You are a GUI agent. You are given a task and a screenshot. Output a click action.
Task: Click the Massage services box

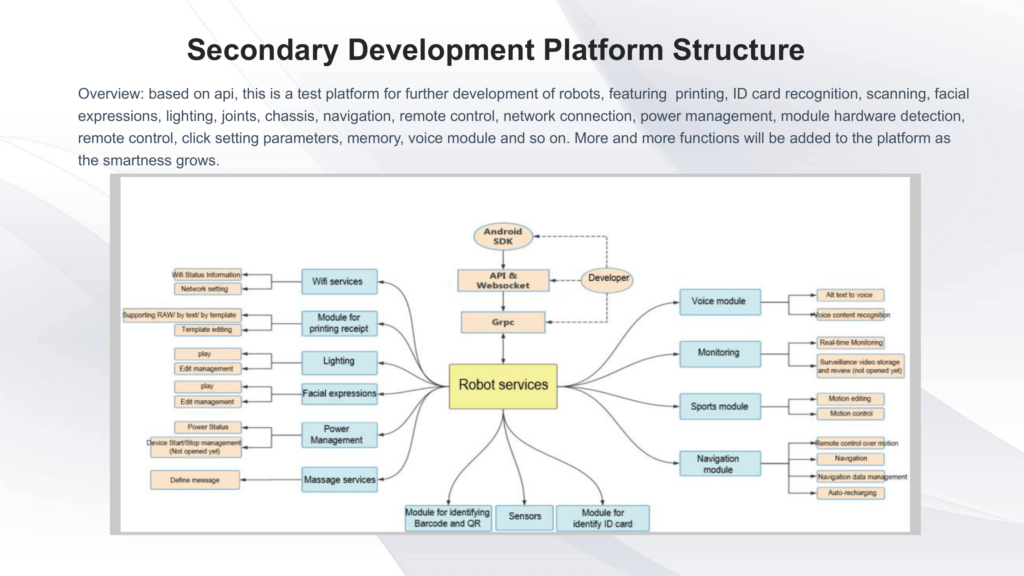point(339,480)
